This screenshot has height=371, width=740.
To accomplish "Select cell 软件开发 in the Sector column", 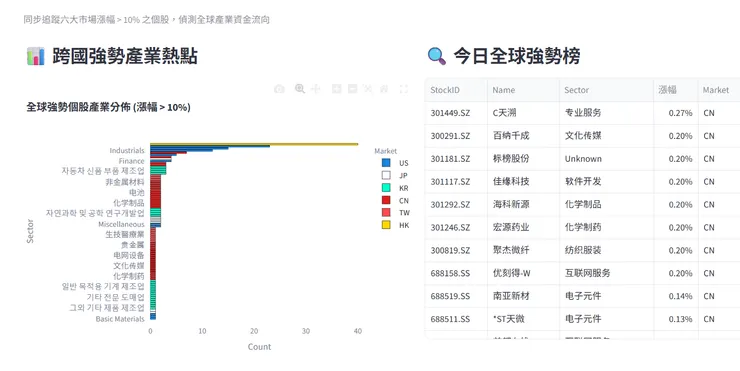I will click(x=606, y=182).
